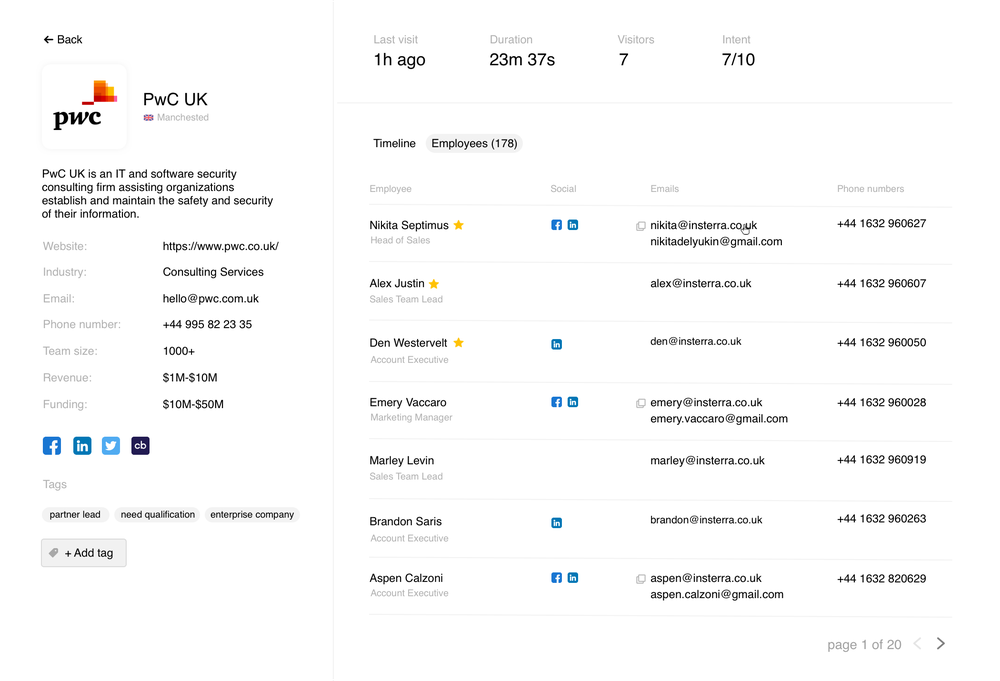Open PwC UK Twitter profile icon
Image resolution: width=1000 pixels, height=681 pixels.
(x=111, y=446)
